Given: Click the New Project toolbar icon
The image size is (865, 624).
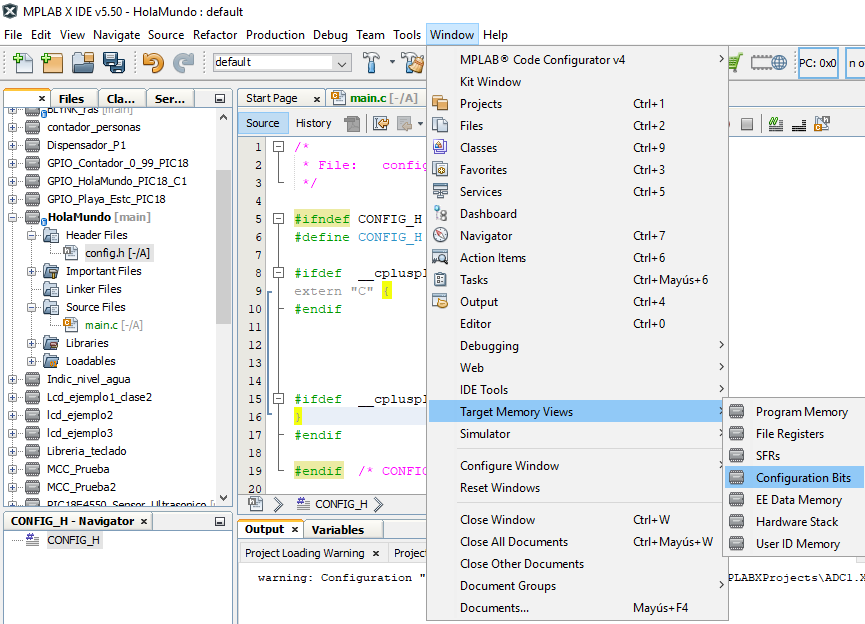Looking at the screenshot, I should tap(52, 62).
